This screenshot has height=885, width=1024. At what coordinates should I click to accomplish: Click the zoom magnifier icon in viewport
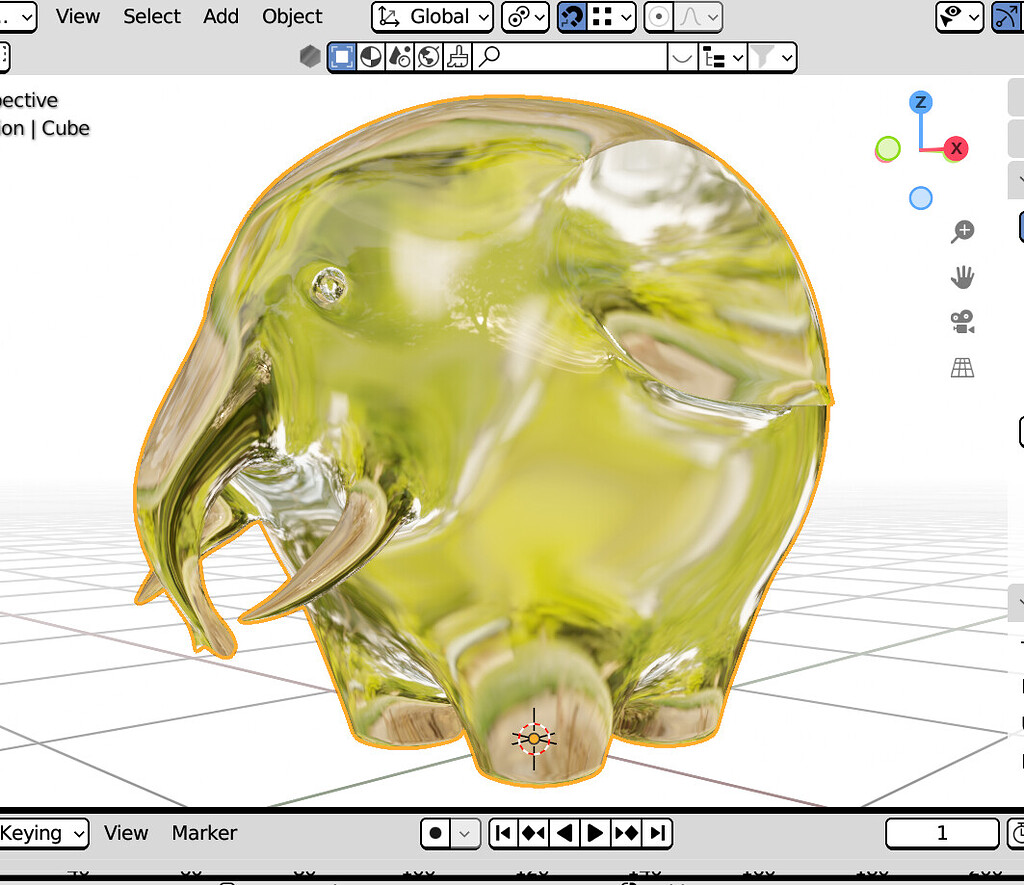tap(962, 232)
